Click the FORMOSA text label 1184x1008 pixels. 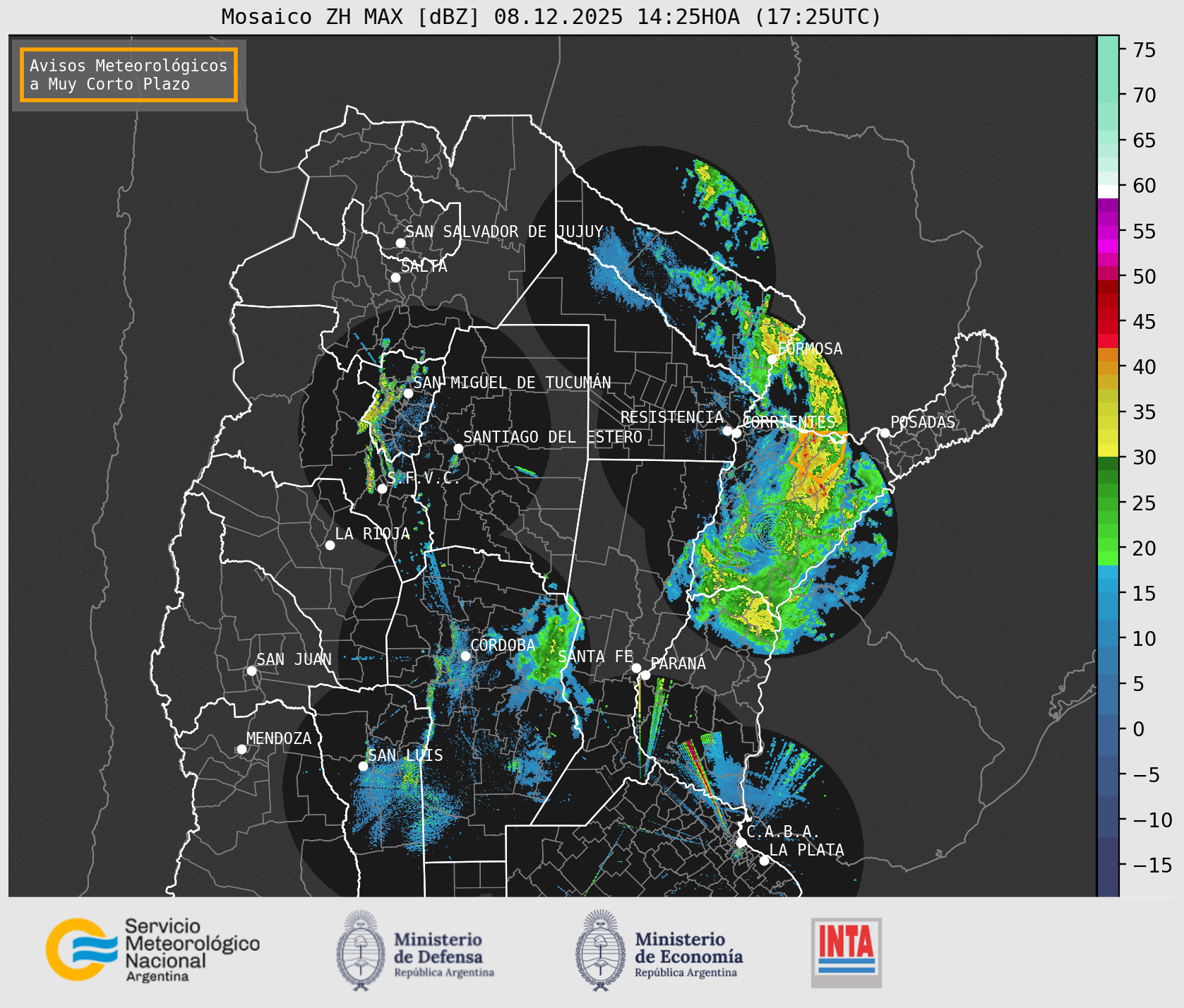point(810,349)
